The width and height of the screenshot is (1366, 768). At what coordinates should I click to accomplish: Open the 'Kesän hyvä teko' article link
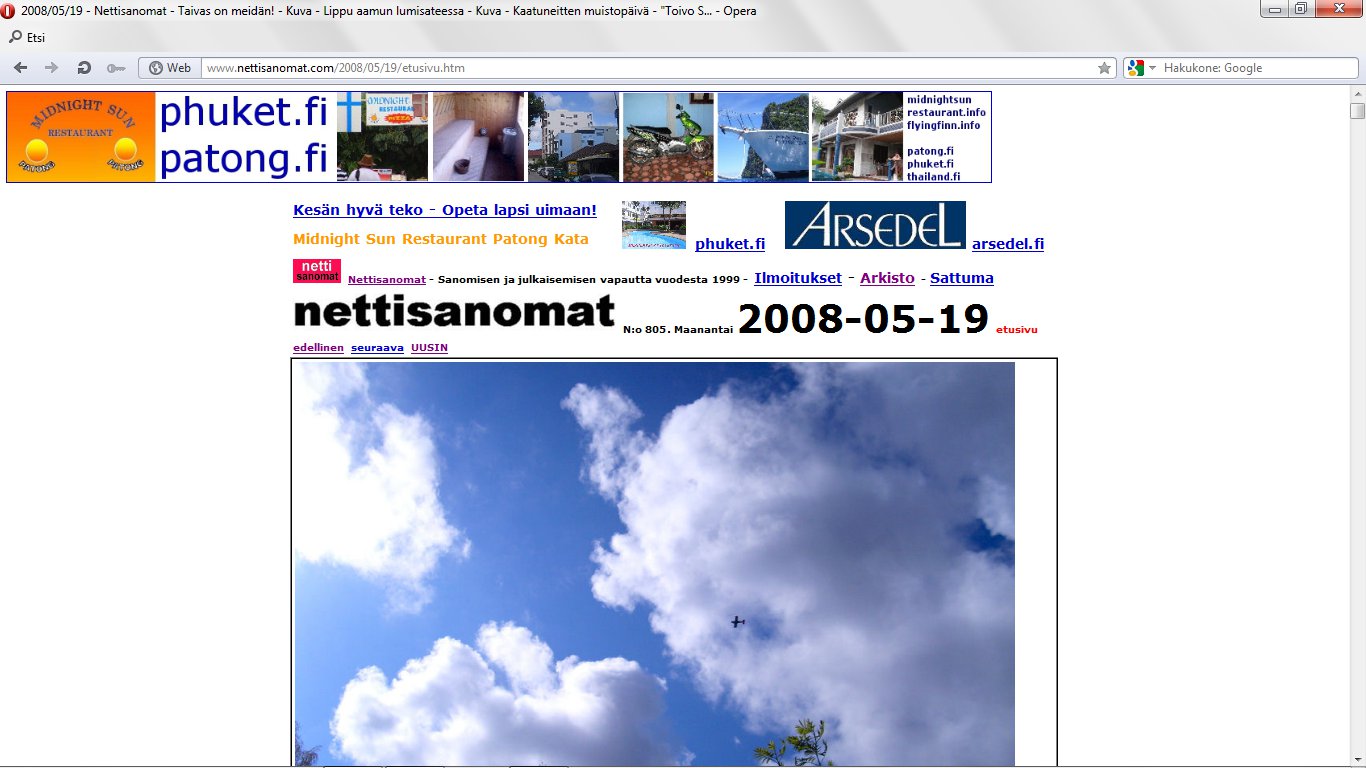(x=445, y=210)
